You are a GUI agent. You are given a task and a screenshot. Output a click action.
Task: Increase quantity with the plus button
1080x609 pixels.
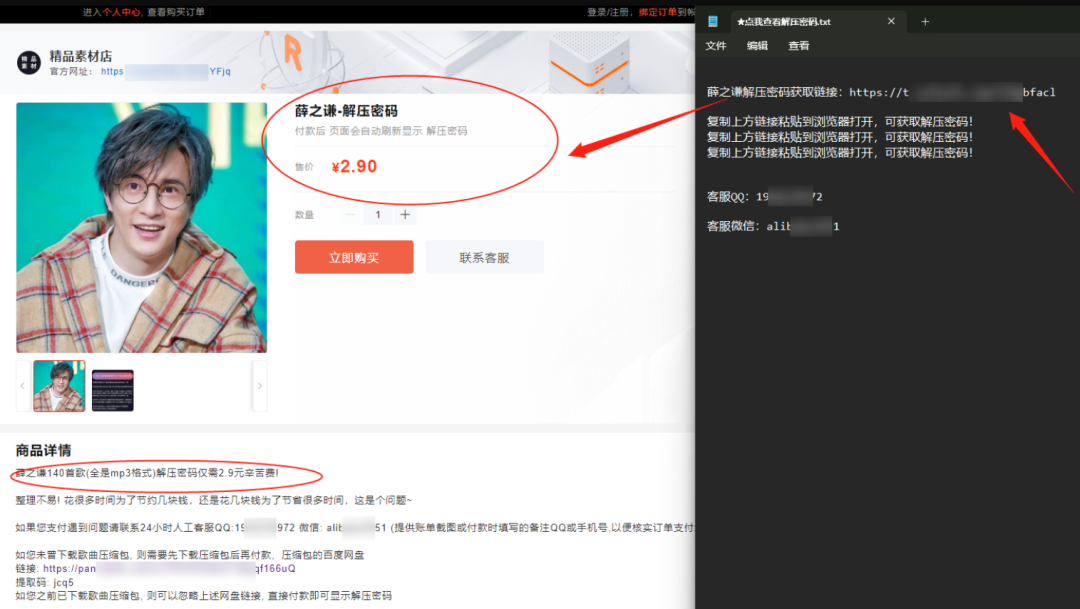(x=405, y=215)
